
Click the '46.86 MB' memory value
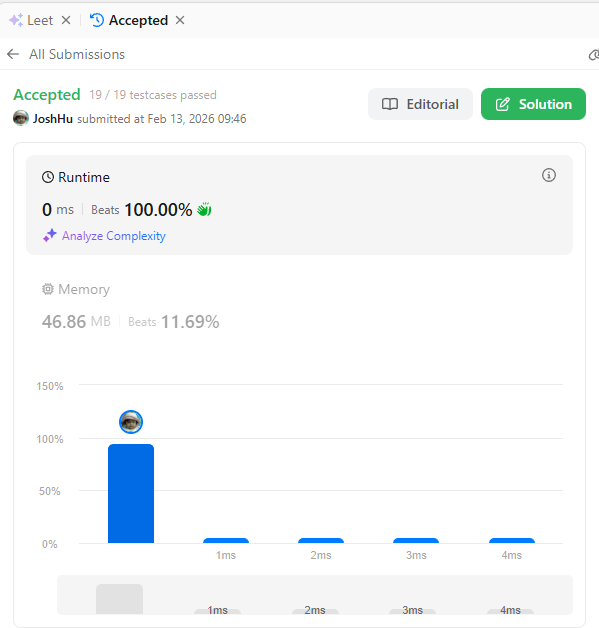pos(76,322)
